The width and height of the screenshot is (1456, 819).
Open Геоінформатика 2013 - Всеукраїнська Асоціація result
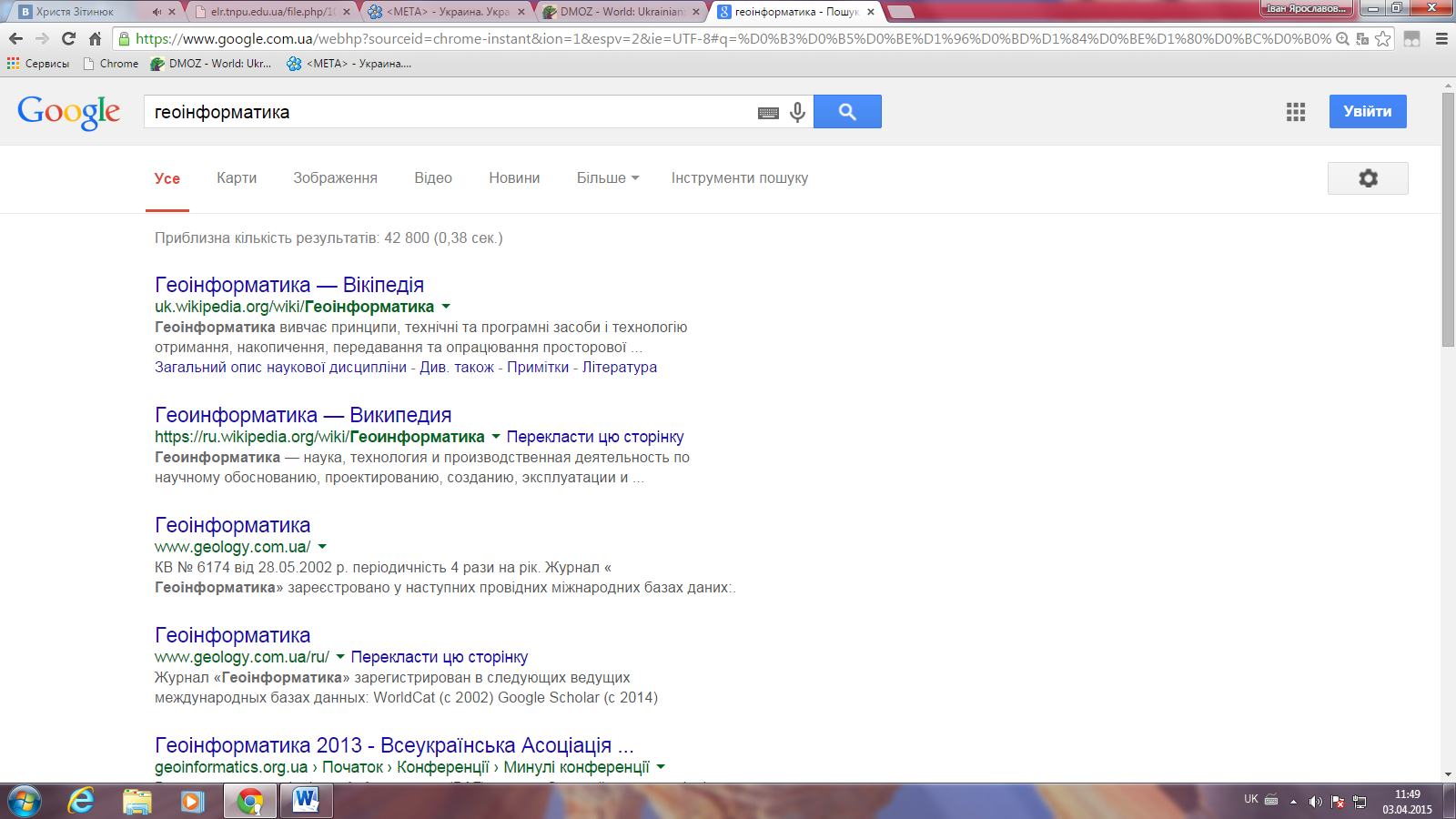[394, 745]
